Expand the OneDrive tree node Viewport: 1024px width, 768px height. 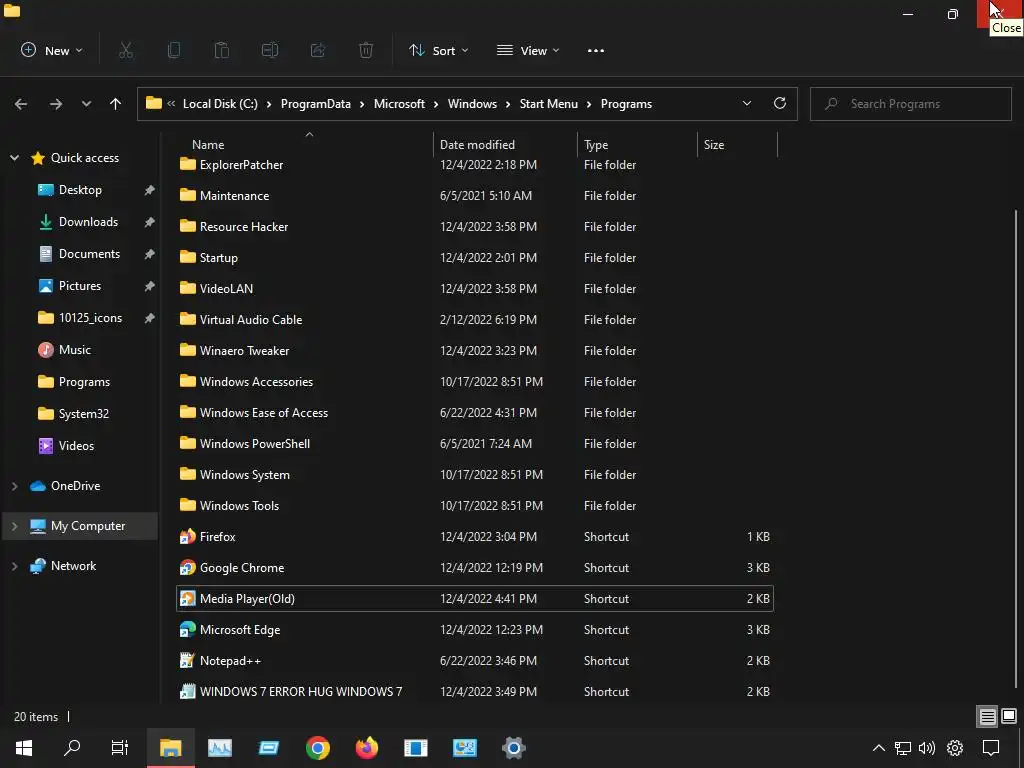pos(14,486)
